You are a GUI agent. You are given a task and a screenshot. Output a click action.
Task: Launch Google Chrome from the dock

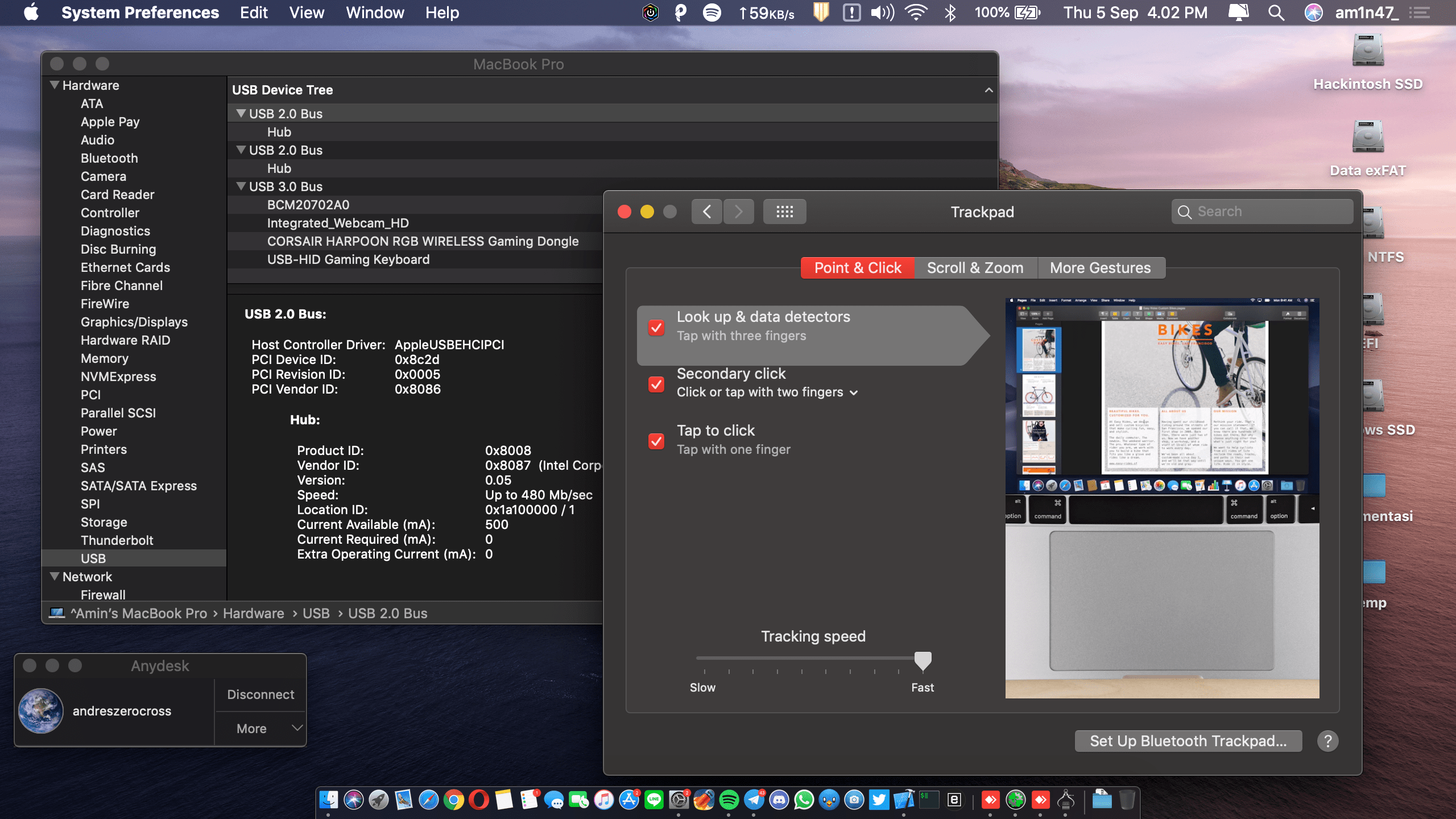pos(453,800)
